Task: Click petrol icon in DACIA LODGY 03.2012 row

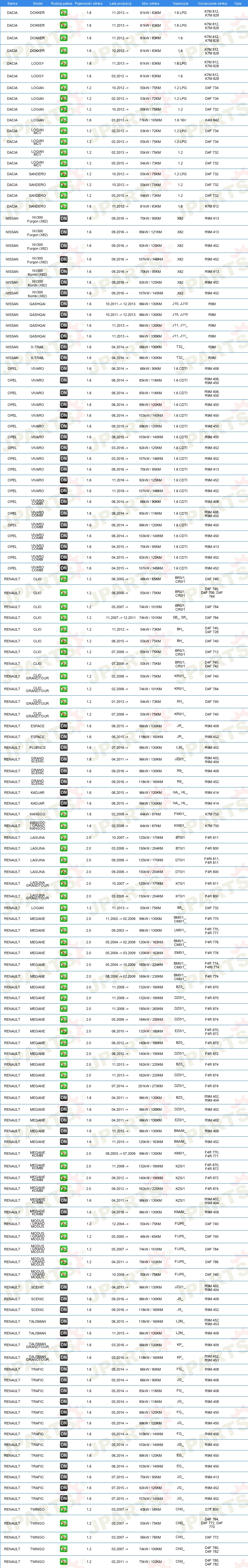Action: (x=63, y=76)
